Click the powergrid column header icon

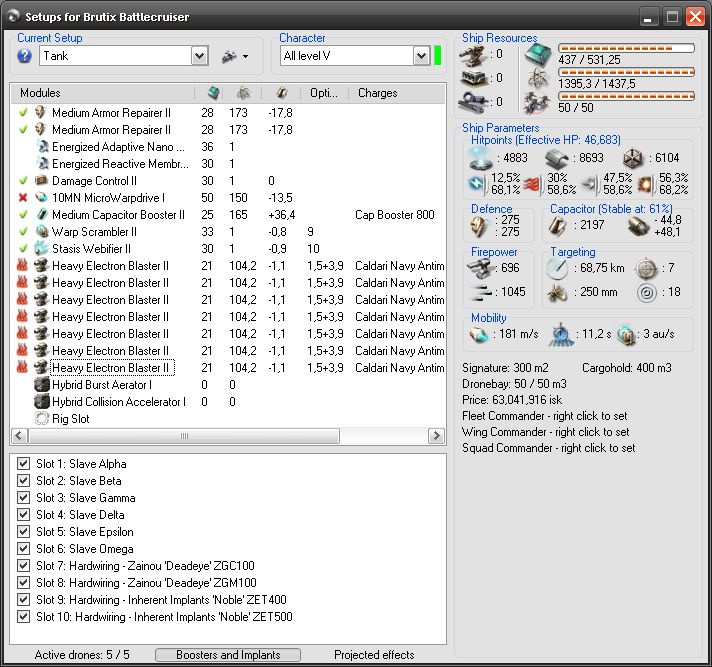[x=243, y=93]
